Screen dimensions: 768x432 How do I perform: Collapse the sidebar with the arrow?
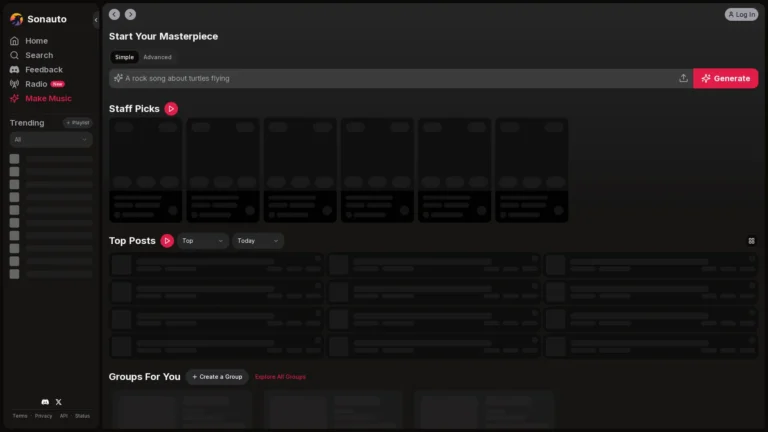pos(96,19)
